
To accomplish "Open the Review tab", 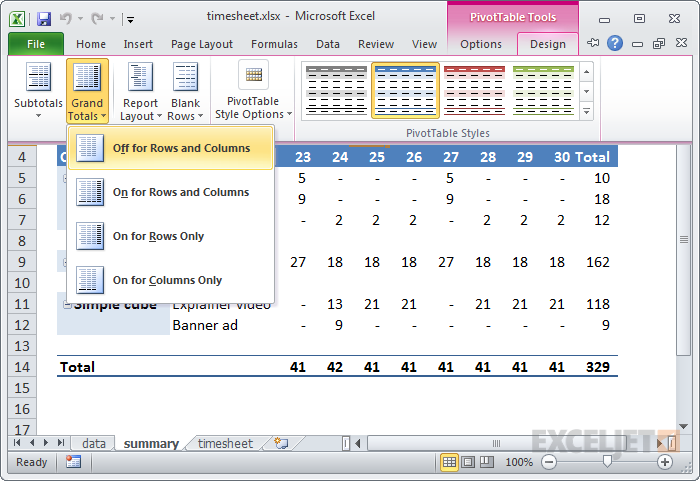I will click(376, 44).
